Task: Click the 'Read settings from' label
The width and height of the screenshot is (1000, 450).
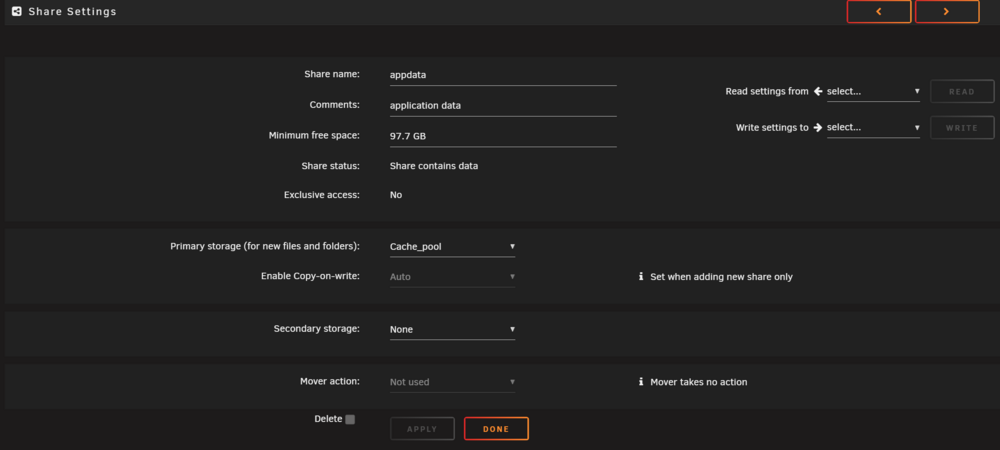Action: click(x=767, y=91)
